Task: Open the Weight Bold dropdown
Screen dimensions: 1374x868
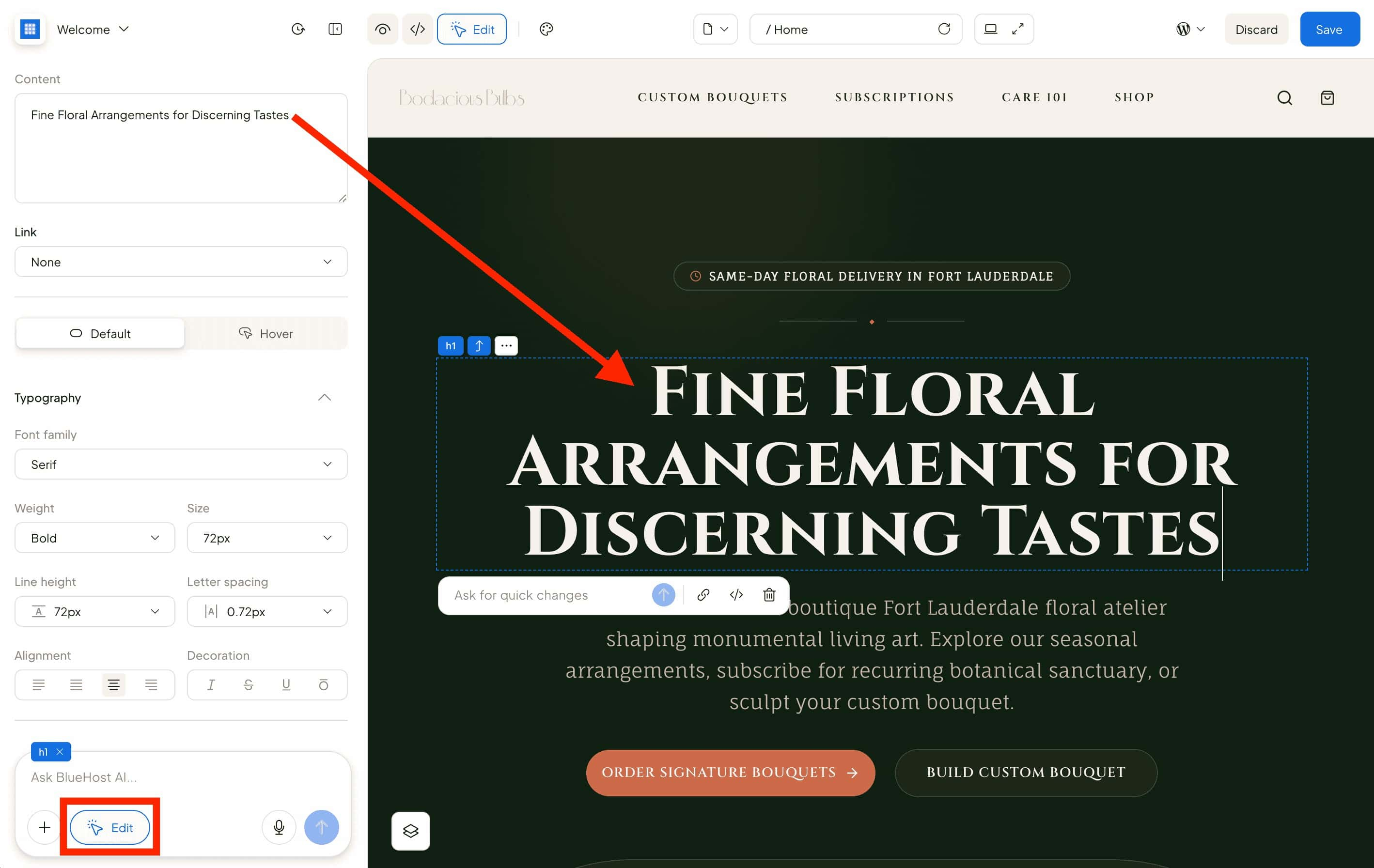Action: click(x=95, y=538)
